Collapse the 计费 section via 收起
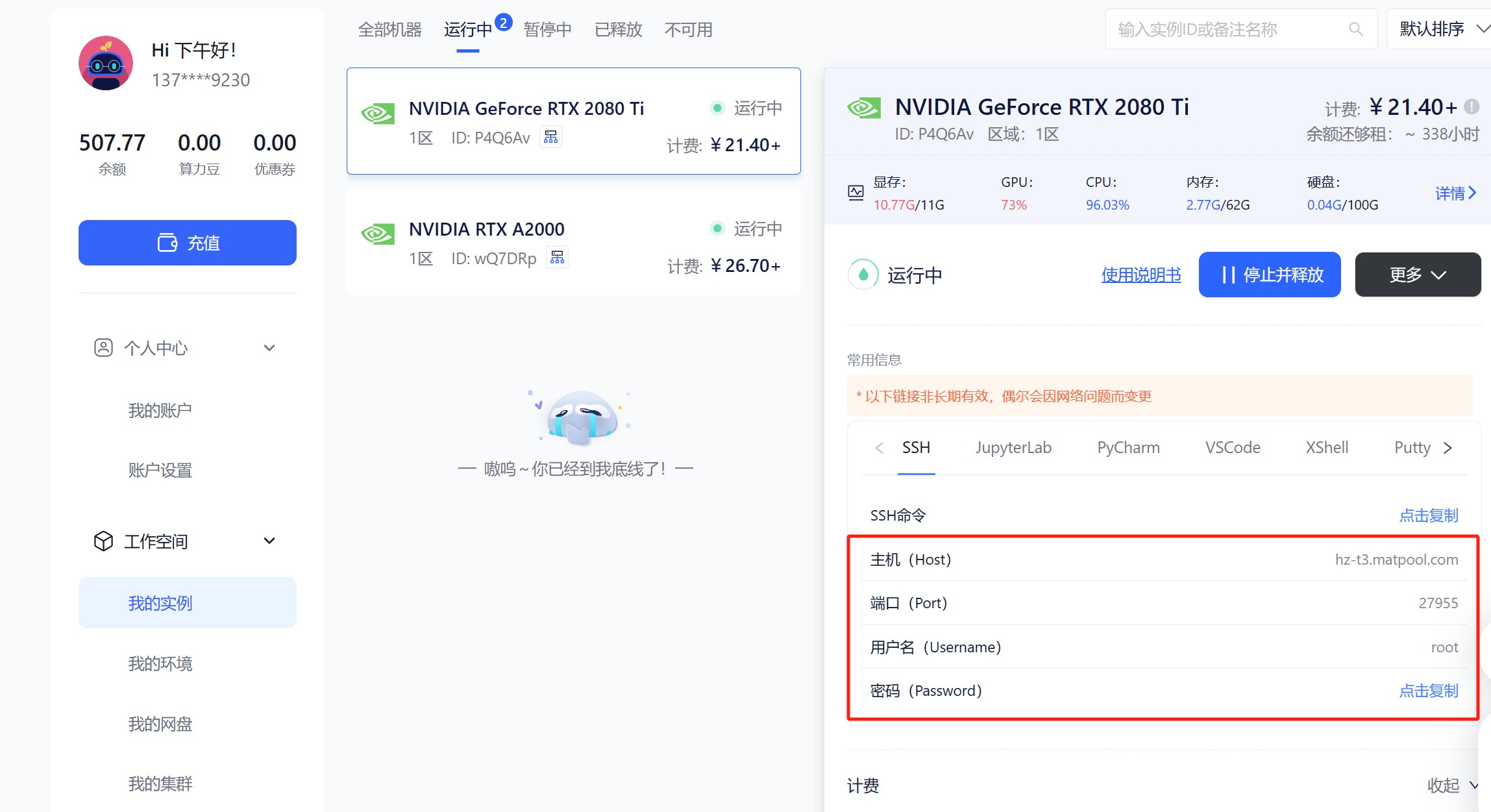 point(1453,785)
